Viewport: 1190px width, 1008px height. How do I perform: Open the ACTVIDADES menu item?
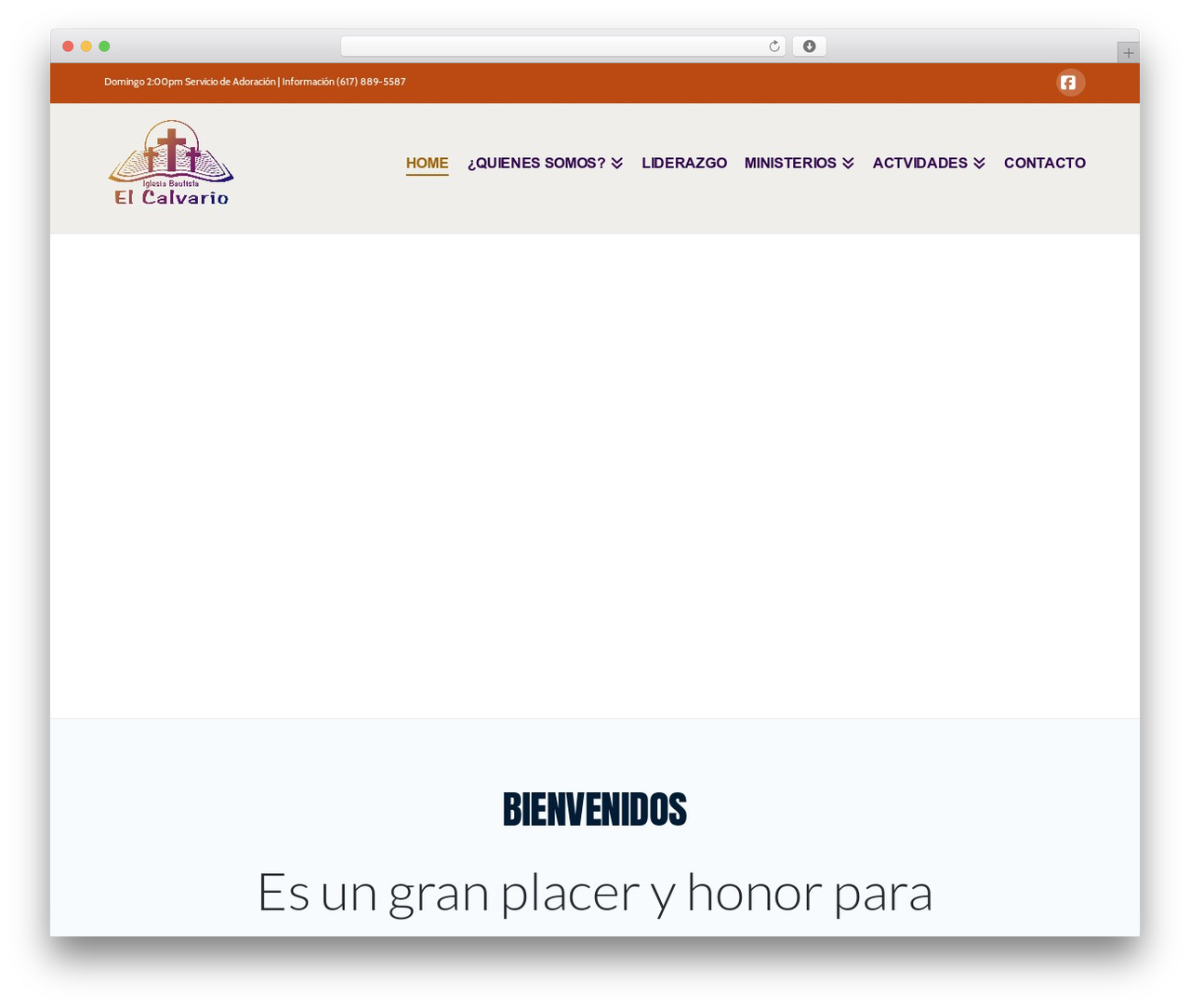click(920, 163)
